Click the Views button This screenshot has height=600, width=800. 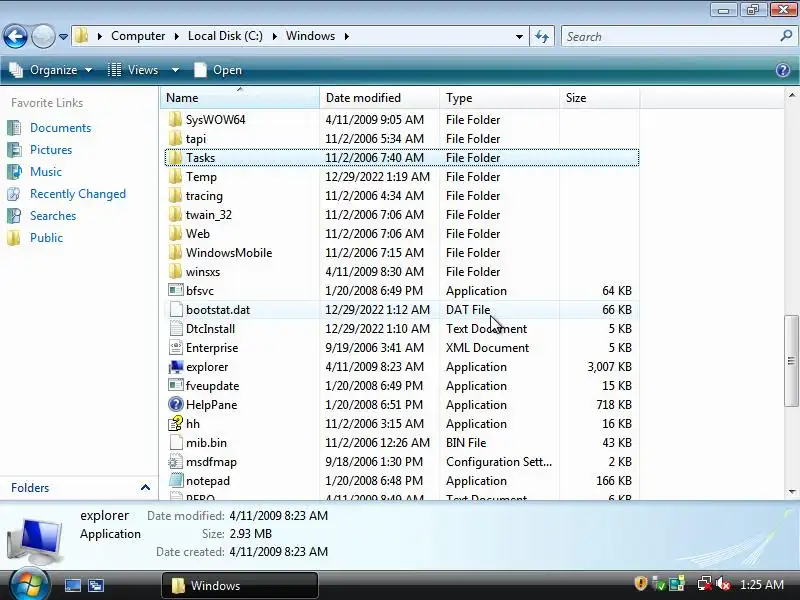[134, 70]
